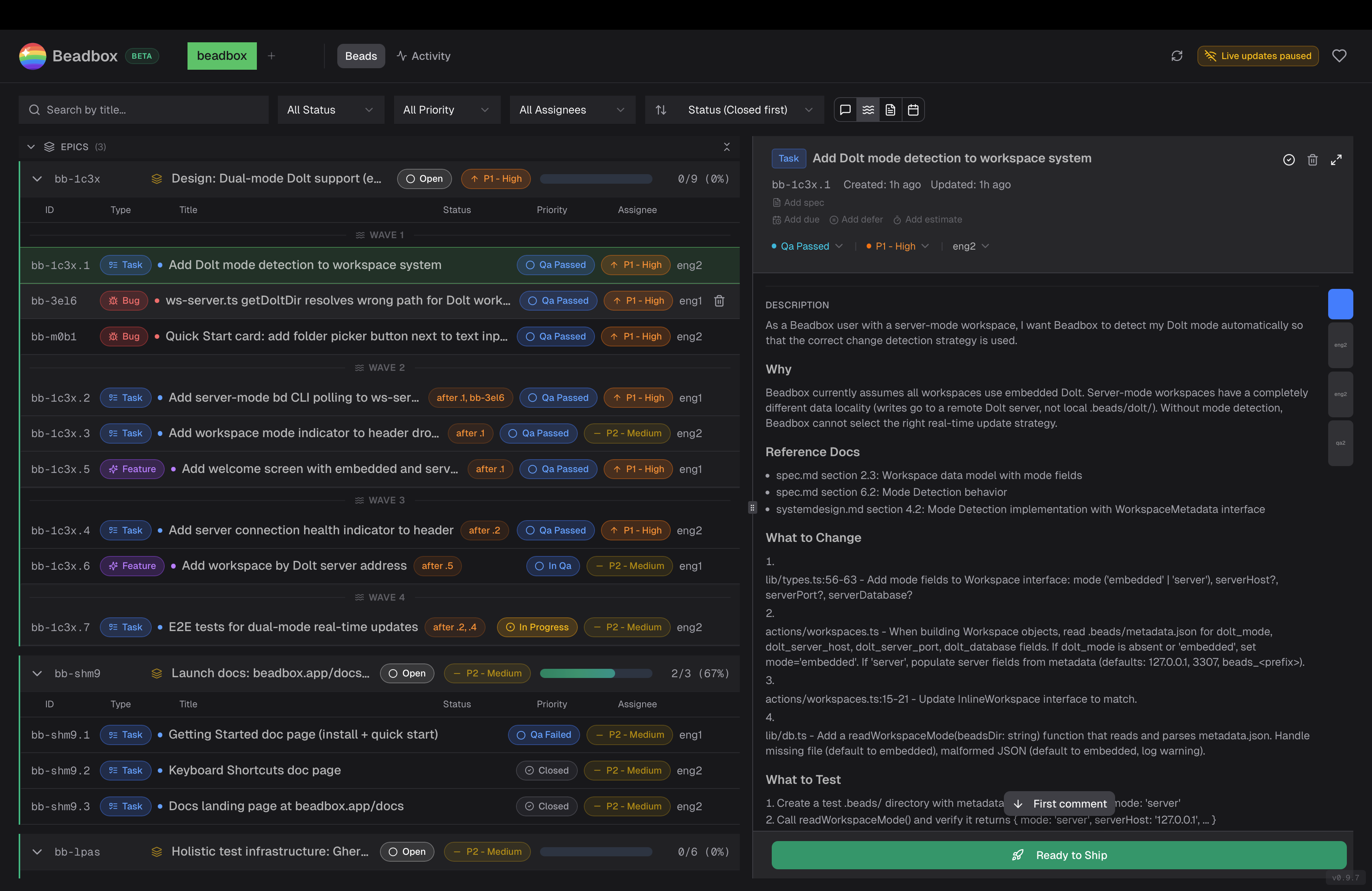Click the sort direction arrows icon
Image resolution: width=1372 pixels, height=891 pixels.
[661, 109]
